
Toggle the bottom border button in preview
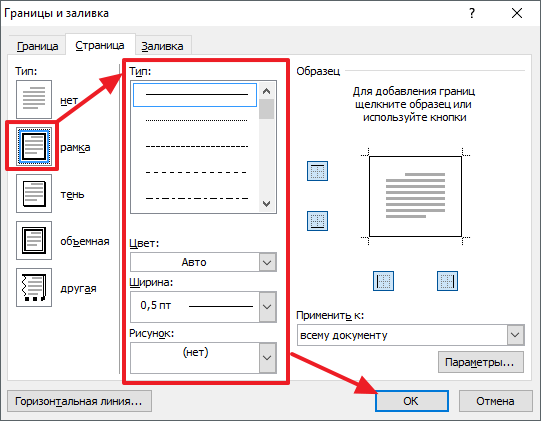click(x=317, y=221)
